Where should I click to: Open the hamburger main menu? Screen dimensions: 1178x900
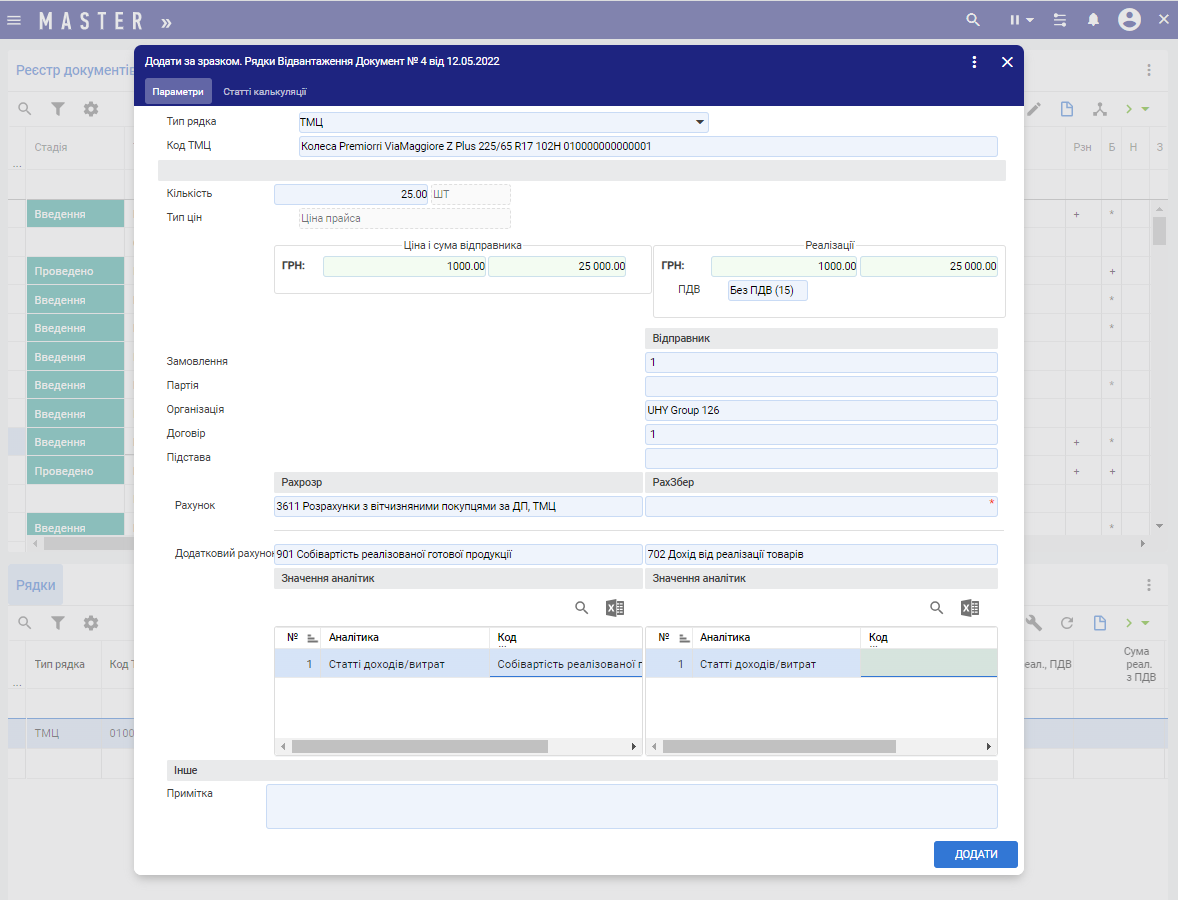click(x=14, y=20)
